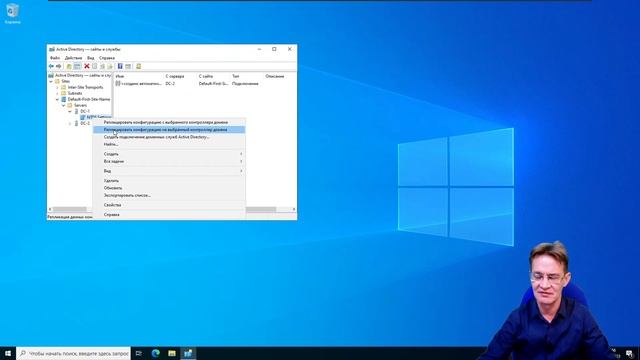Open the Вид menu in the menu bar

tap(91, 58)
